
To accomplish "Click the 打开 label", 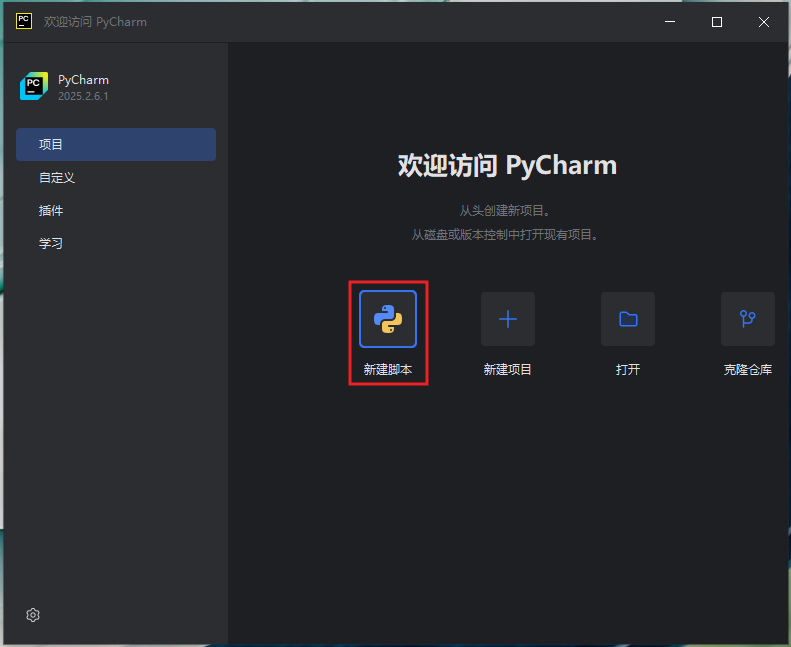I will (x=628, y=370).
